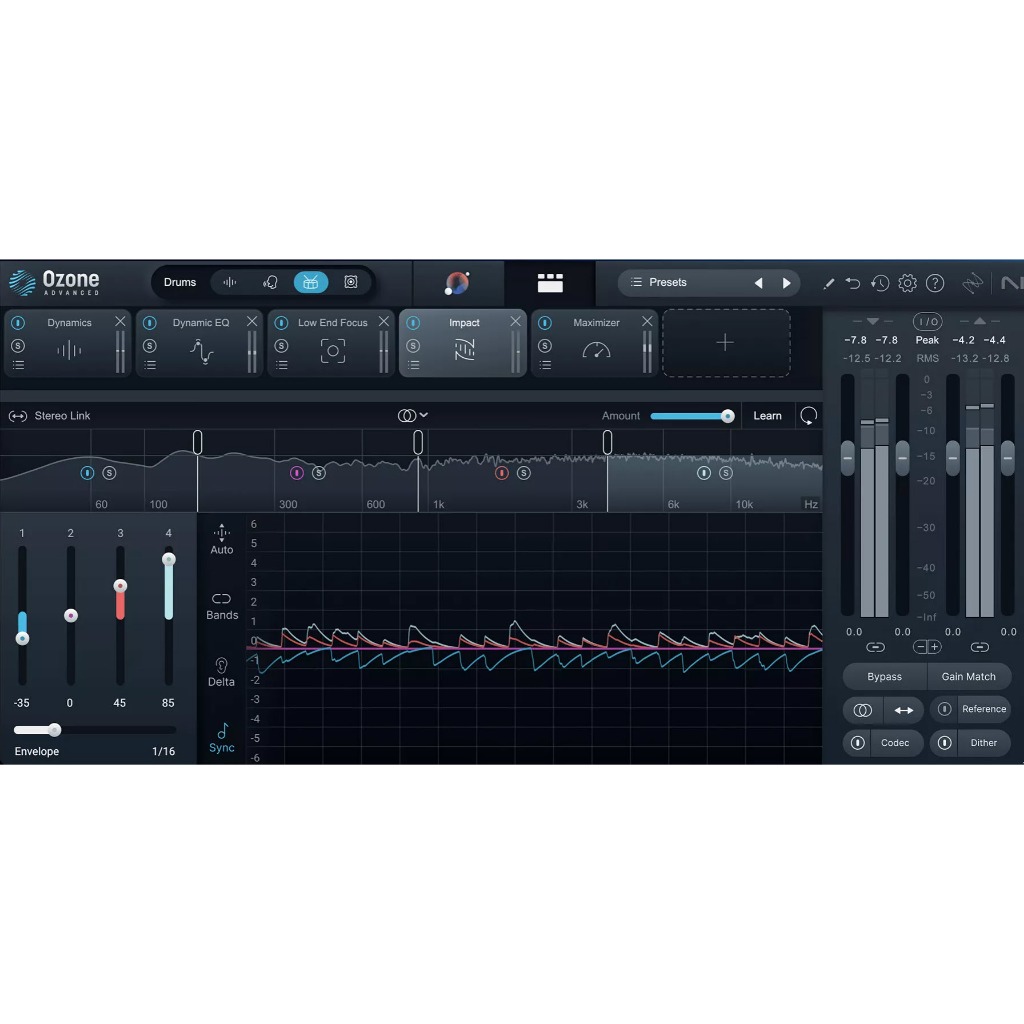Add a new module with plus
The width and height of the screenshot is (1024, 1024).
726,343
